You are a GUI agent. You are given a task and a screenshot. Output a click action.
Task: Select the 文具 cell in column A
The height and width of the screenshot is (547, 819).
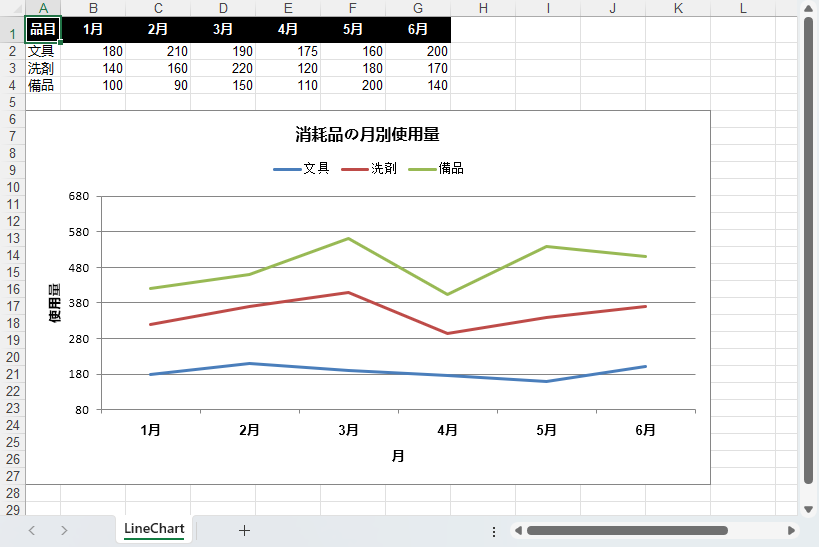coord(43,51)
